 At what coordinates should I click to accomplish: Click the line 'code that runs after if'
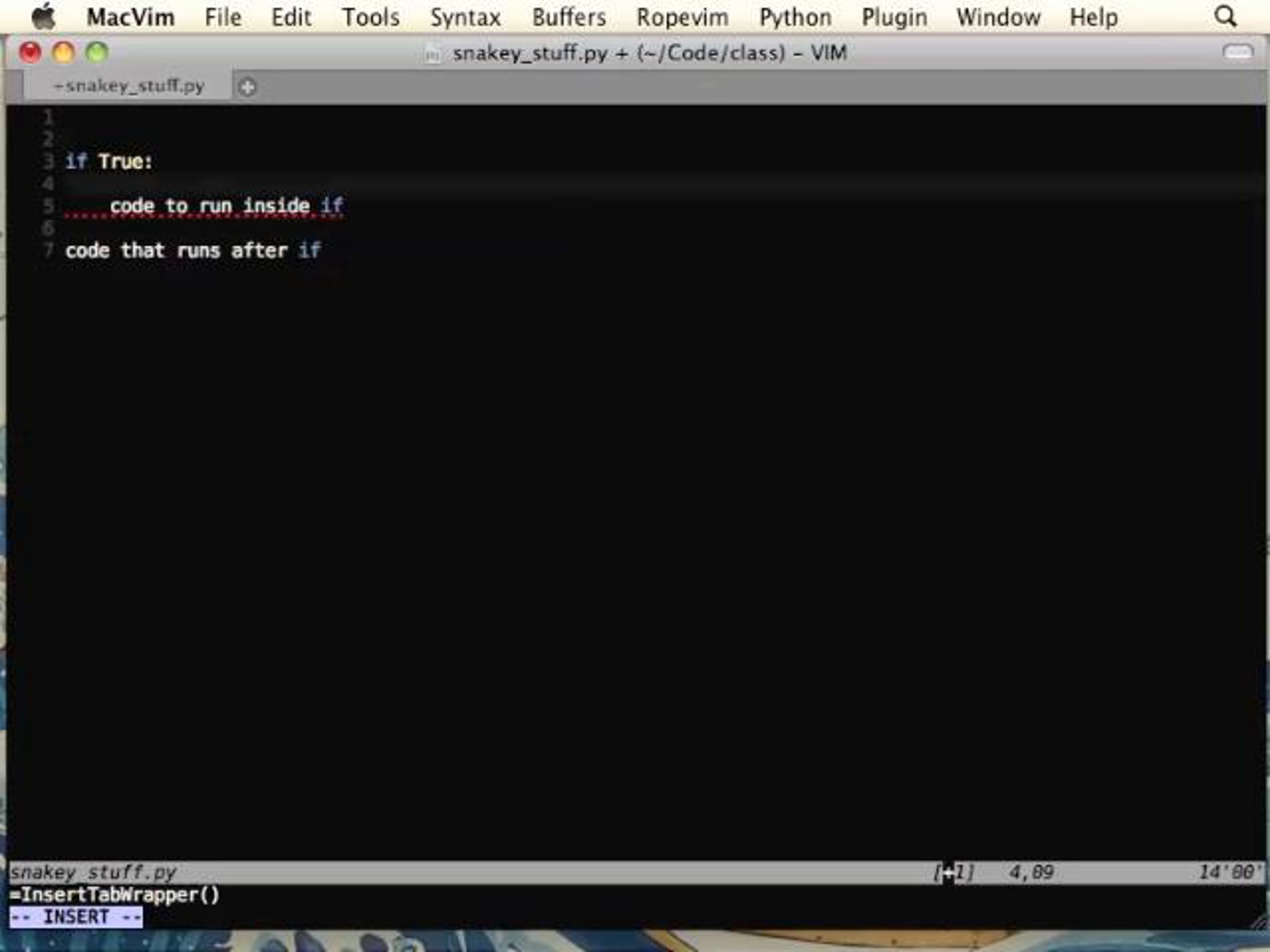(192, 251)
